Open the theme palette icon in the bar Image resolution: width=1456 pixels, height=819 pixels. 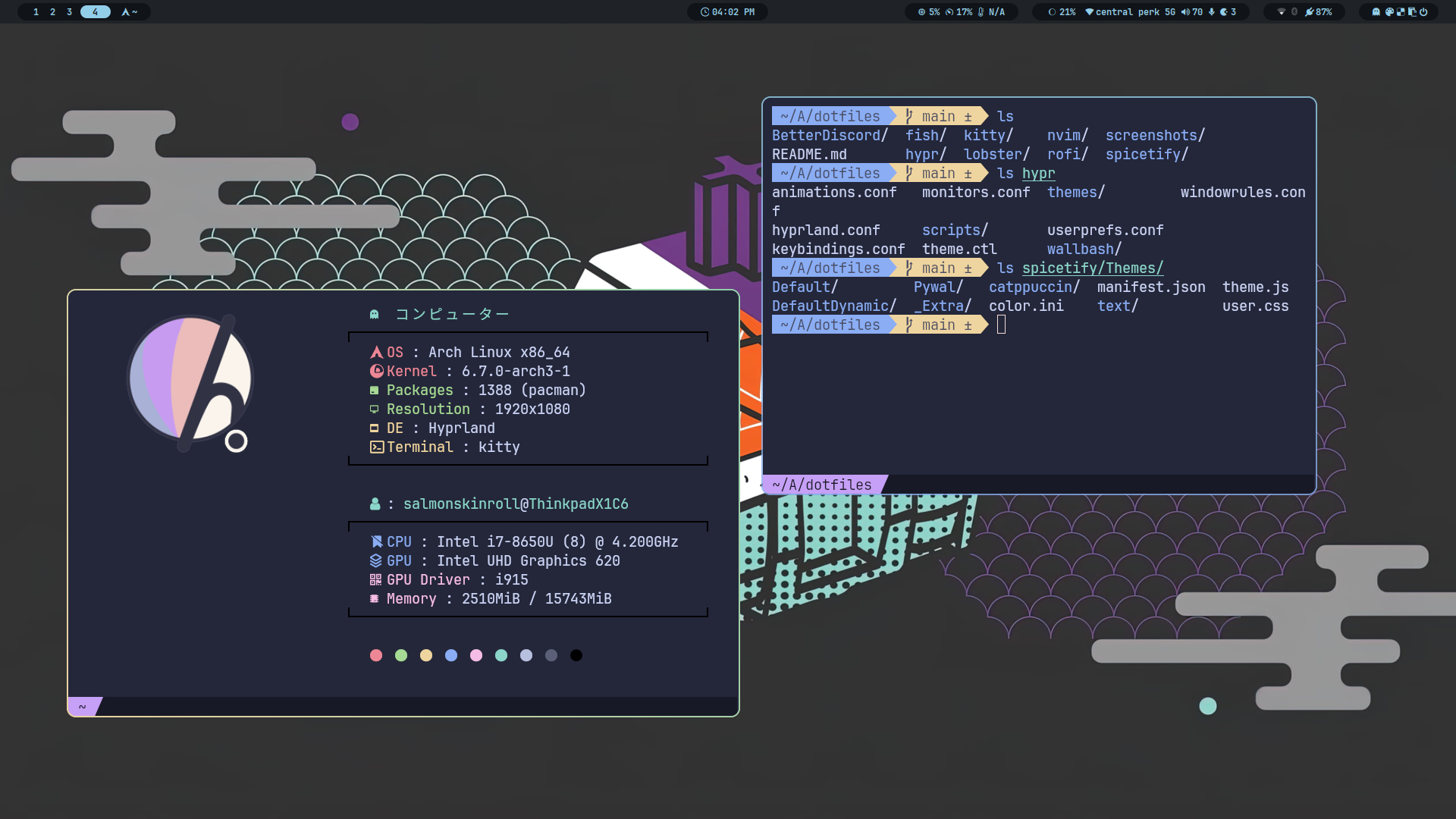[x=1389, y=12]
